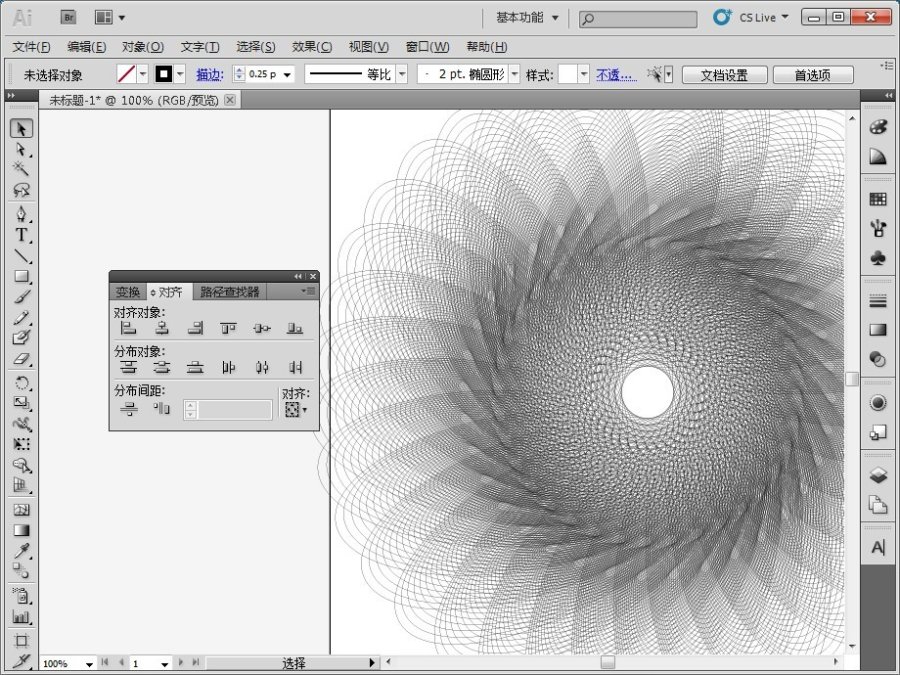Select the Blend tool

pyautogui.click(x=21, y=571)
